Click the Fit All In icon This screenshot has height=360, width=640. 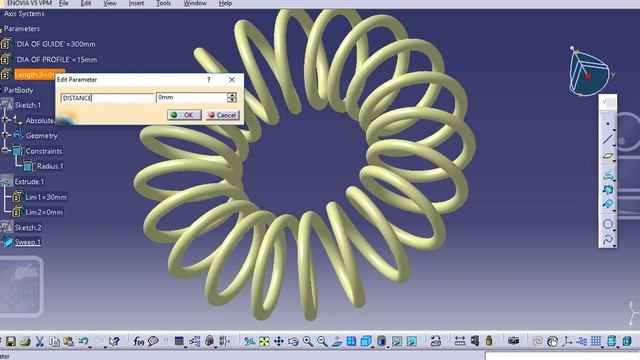point(264,341)
